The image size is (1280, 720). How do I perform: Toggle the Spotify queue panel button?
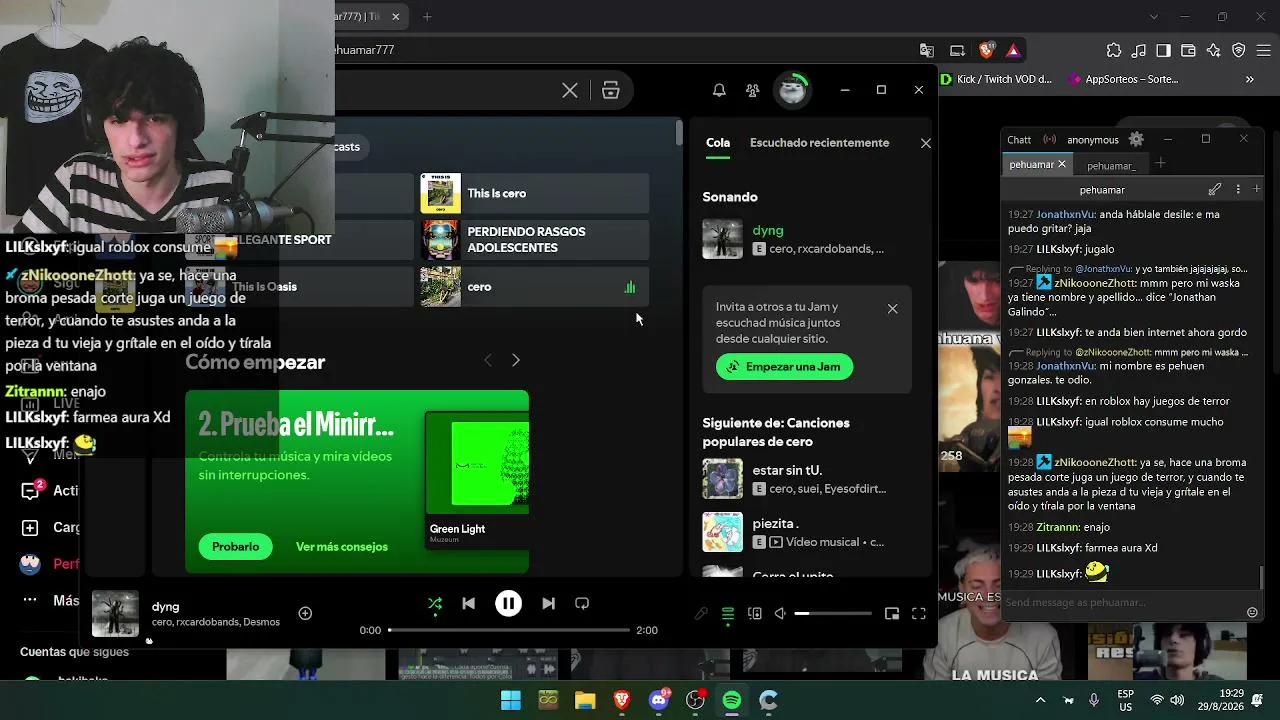(x=728, y=614)
